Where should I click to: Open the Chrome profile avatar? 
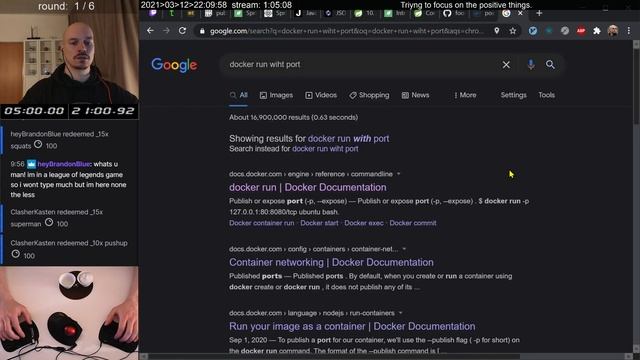pyautogui.click(x=613, y=31)
